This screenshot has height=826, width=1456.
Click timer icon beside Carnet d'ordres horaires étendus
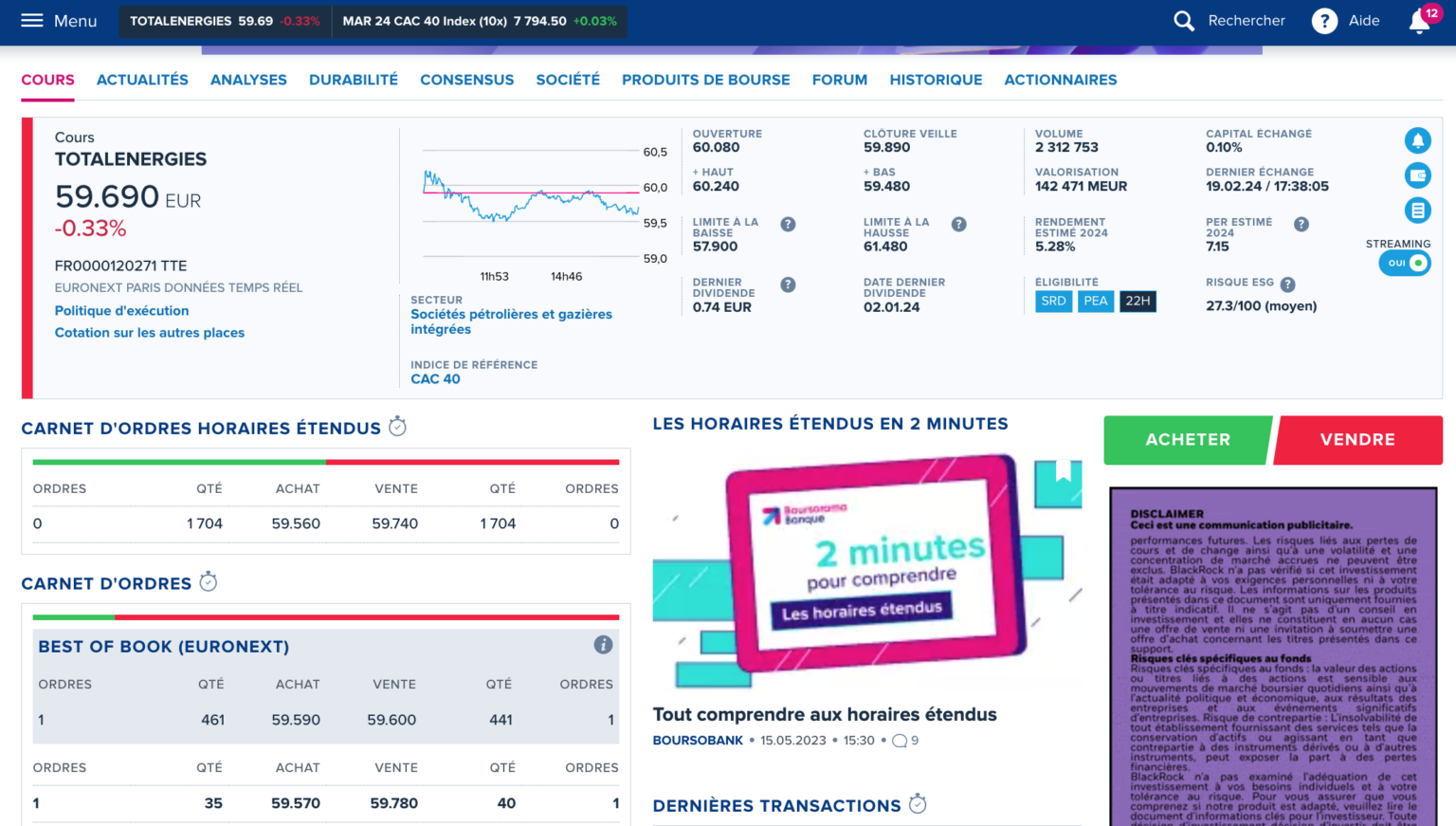pyautogui.click(x=398, y=427)
